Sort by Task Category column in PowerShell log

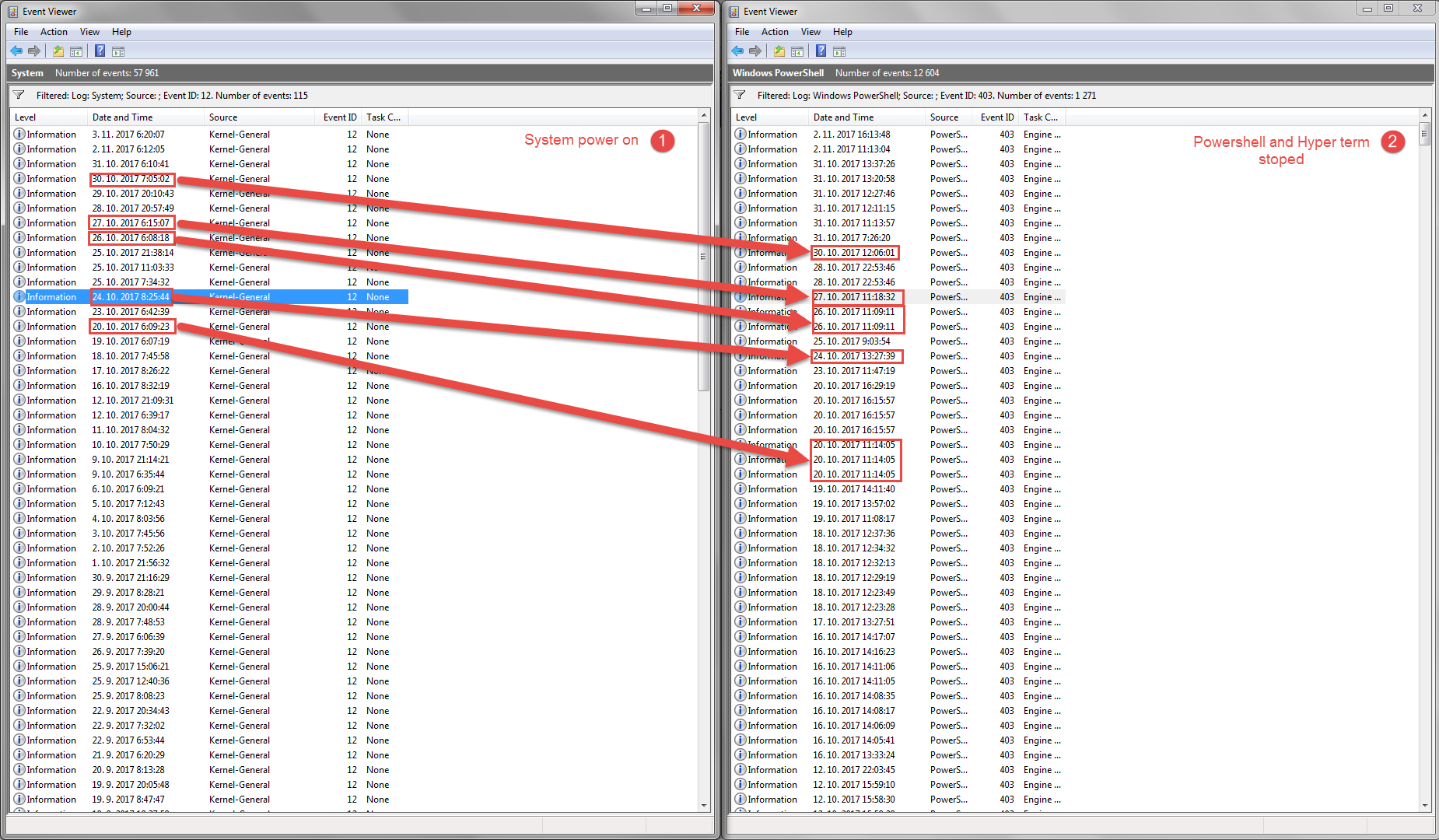click(1042, 117)
